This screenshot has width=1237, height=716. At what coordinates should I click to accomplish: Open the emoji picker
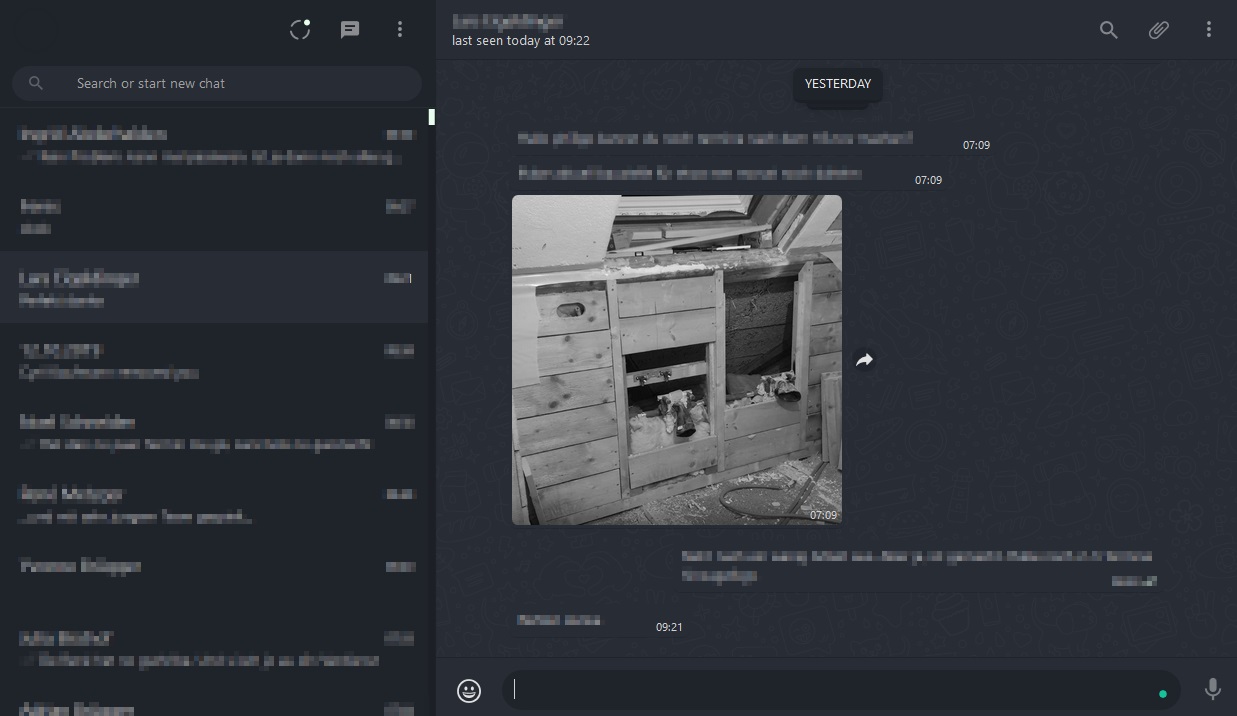[x=469, y=690]
